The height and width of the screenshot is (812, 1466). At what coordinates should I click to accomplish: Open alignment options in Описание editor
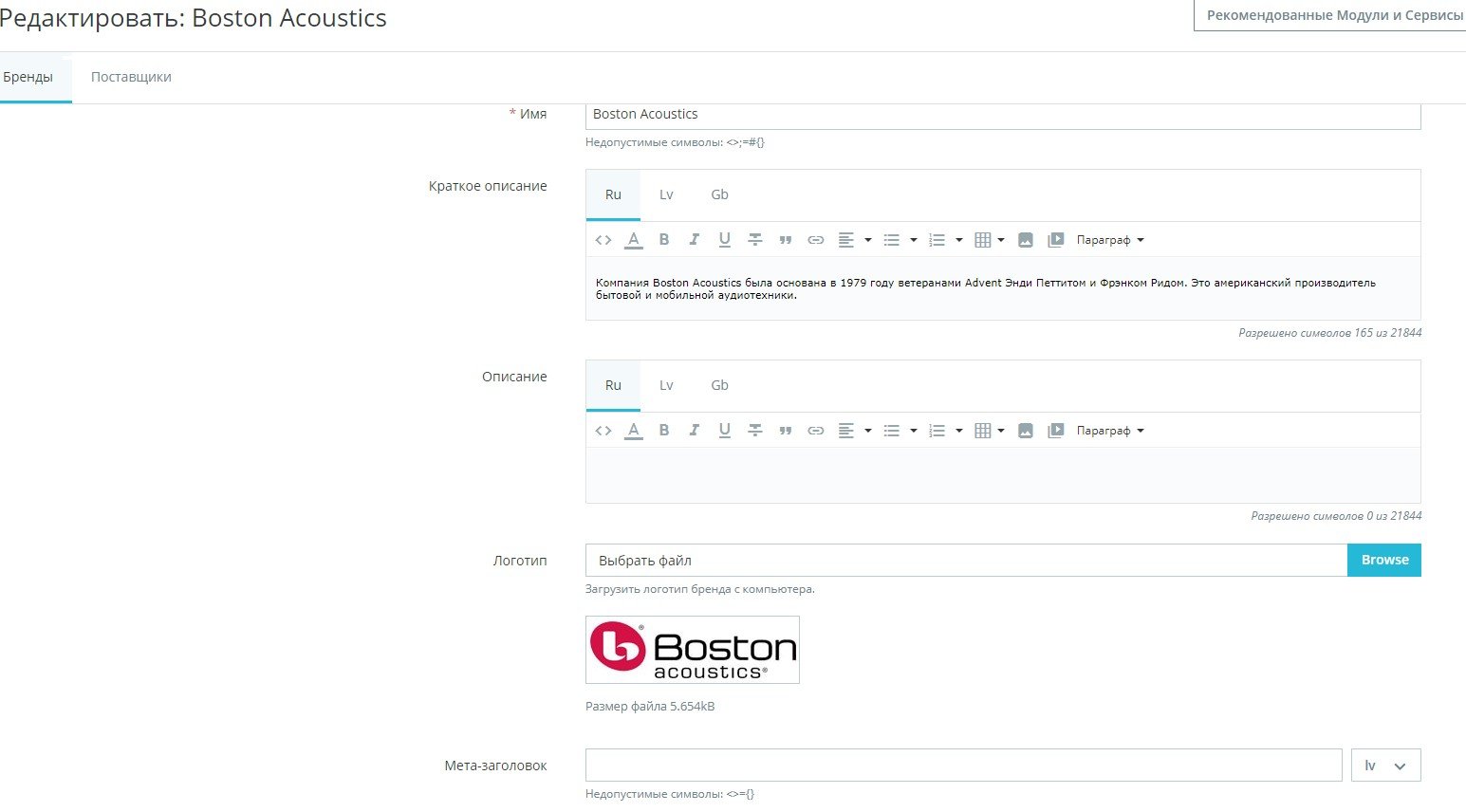pyautogui.click(x=854, y=431)
